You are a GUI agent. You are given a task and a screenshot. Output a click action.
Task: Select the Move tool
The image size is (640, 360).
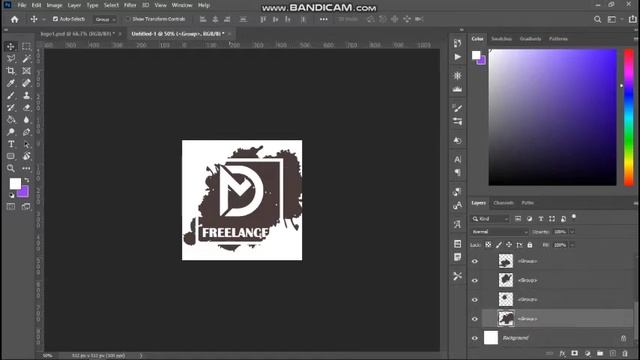coord(11,47)
